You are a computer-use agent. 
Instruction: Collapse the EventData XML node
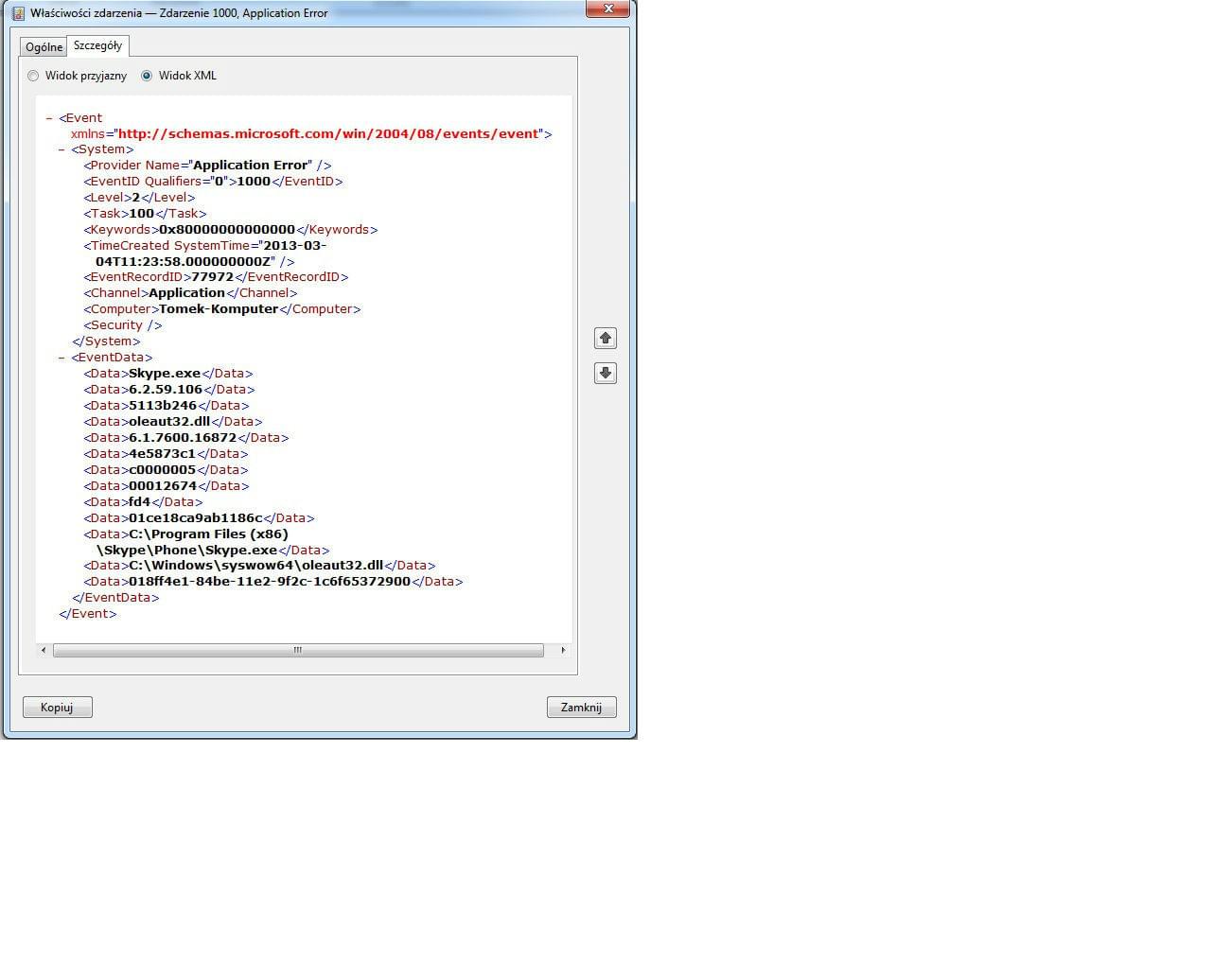(x=61, y=358)
